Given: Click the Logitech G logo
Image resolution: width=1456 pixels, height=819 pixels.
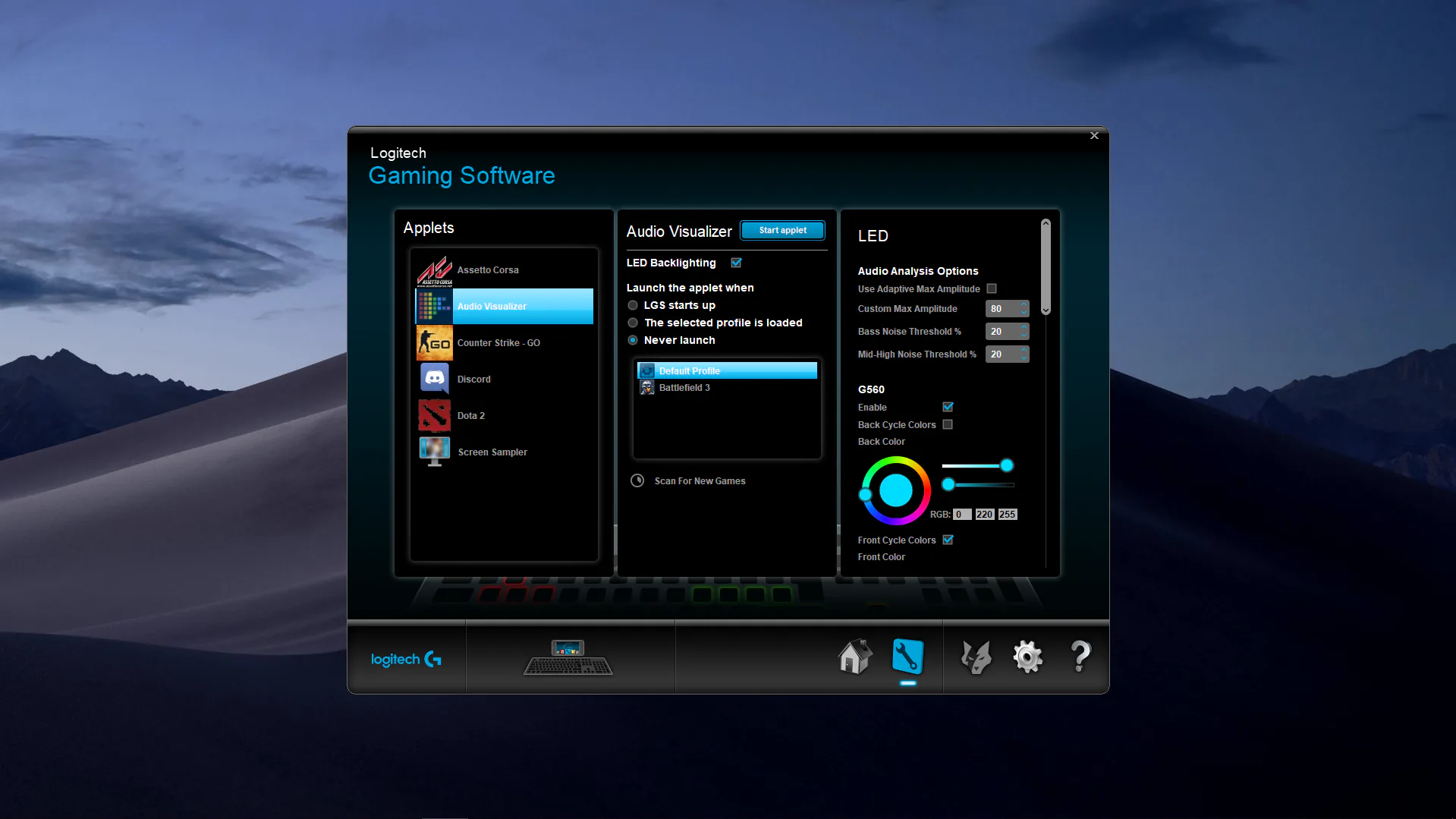Looking at the screenshot, I should point(407,659).
